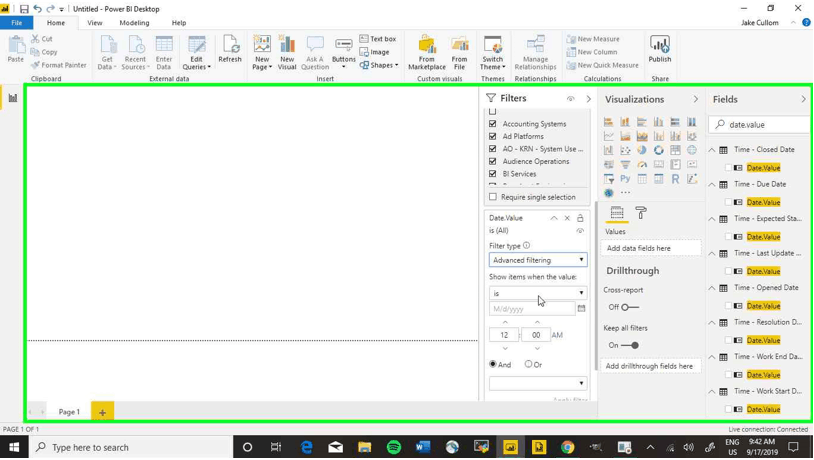Image resolution: width=814 pixels, height=460 pixels.
Task: Turn on Cross-report drillthrough toggle
Action: tap(630, 307)
